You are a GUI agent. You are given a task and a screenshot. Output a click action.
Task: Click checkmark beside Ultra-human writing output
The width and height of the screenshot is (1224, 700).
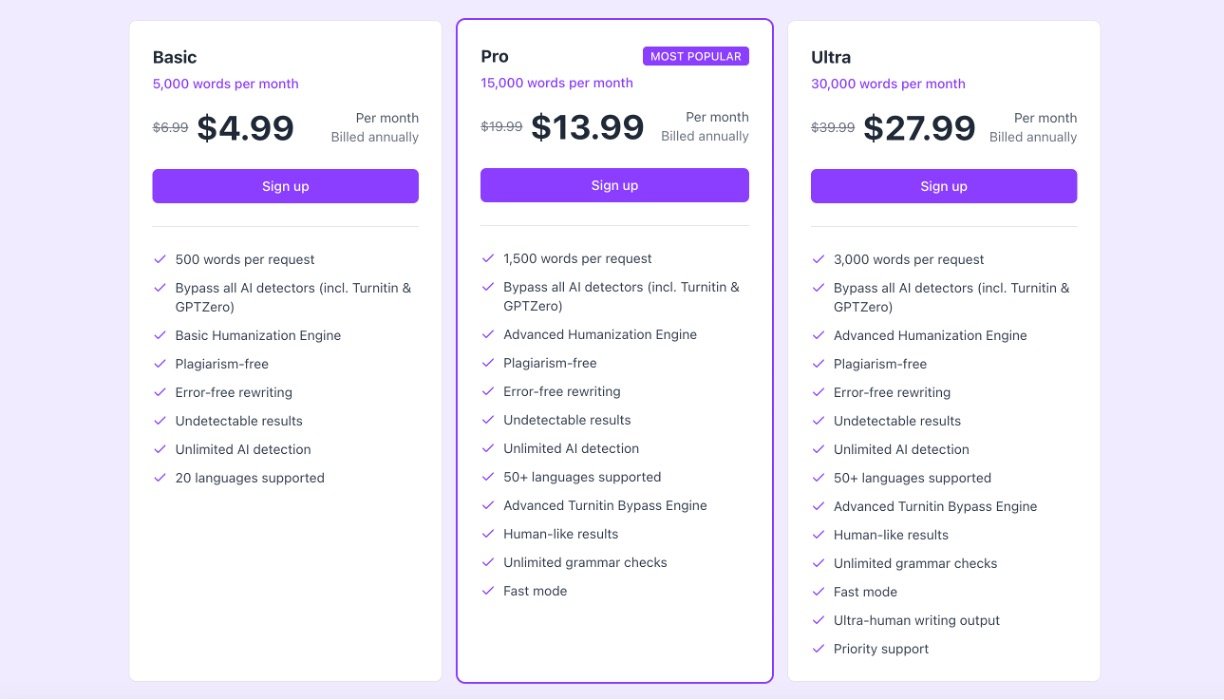click(x=818, y=620)
